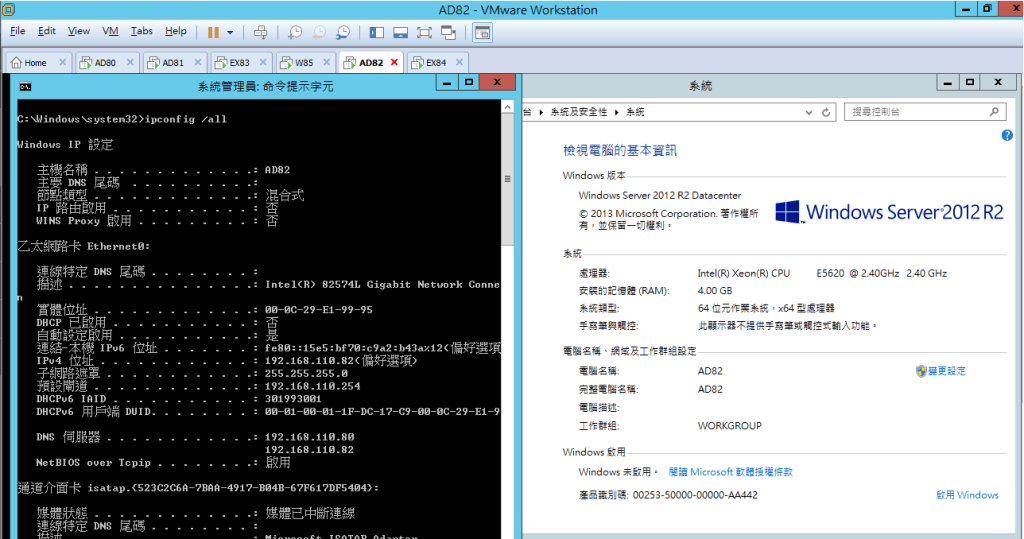Click the blue help question mark icon
This screenshot has width=1024, height=539.
[1007, 134]
